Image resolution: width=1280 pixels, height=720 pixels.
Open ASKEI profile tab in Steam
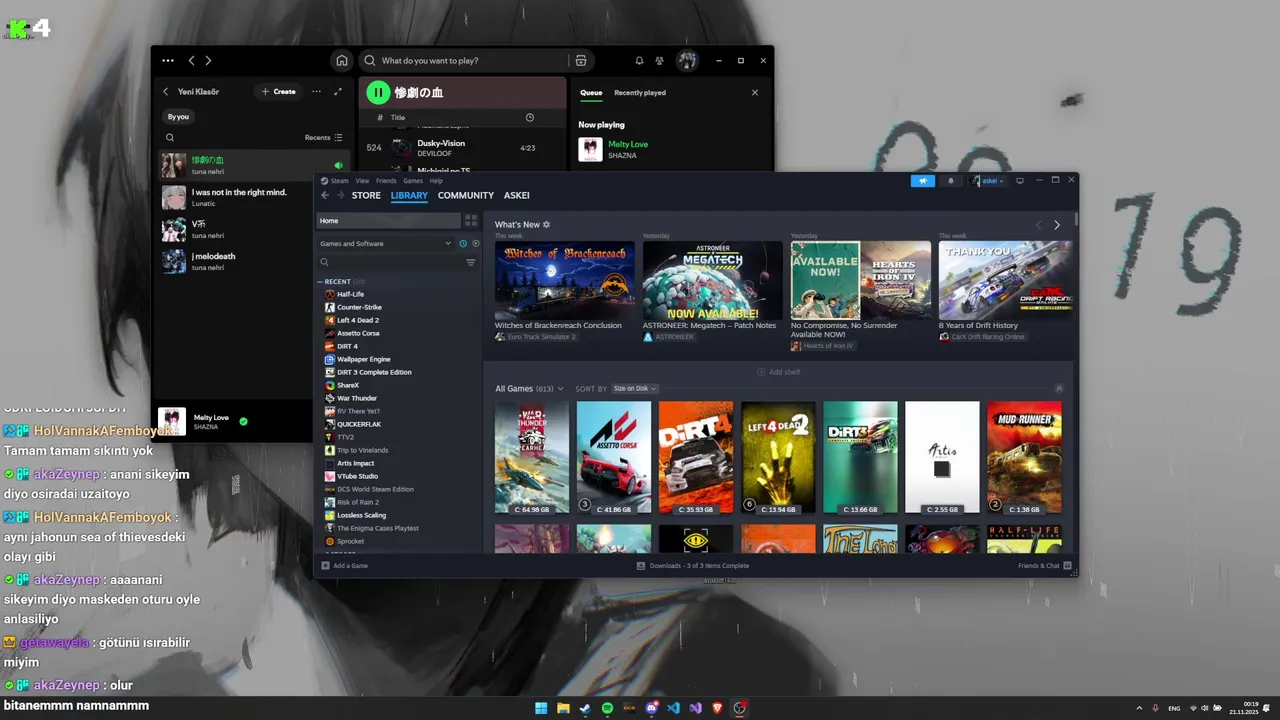(517, 196)
